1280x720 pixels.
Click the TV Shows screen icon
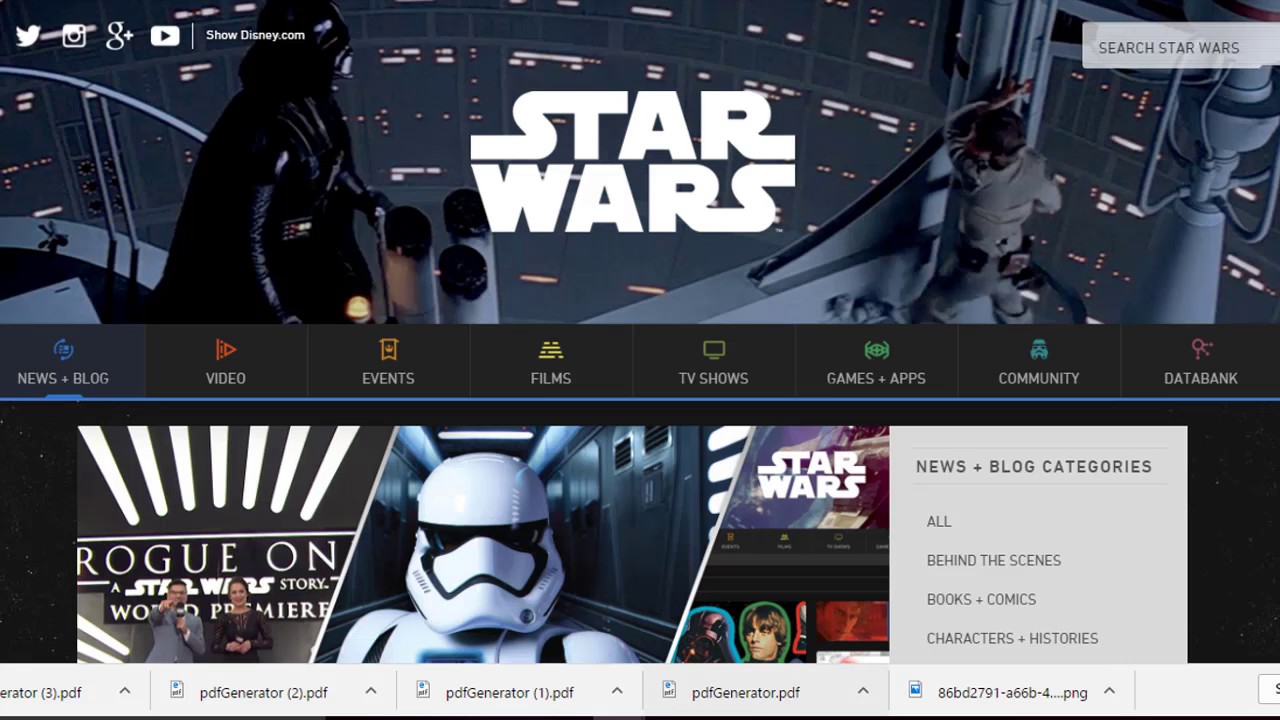click(714, 349)
